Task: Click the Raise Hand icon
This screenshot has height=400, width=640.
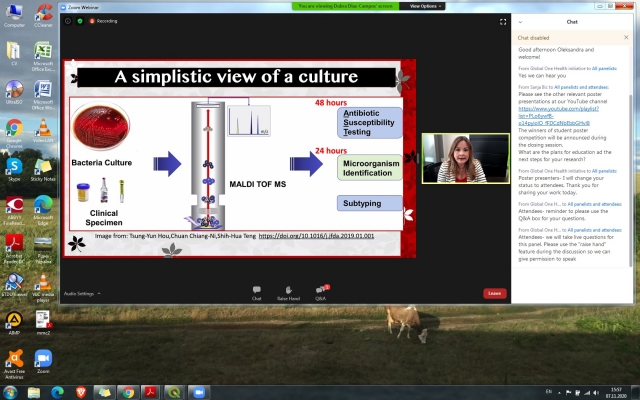Action: click(x=289, y=292)
